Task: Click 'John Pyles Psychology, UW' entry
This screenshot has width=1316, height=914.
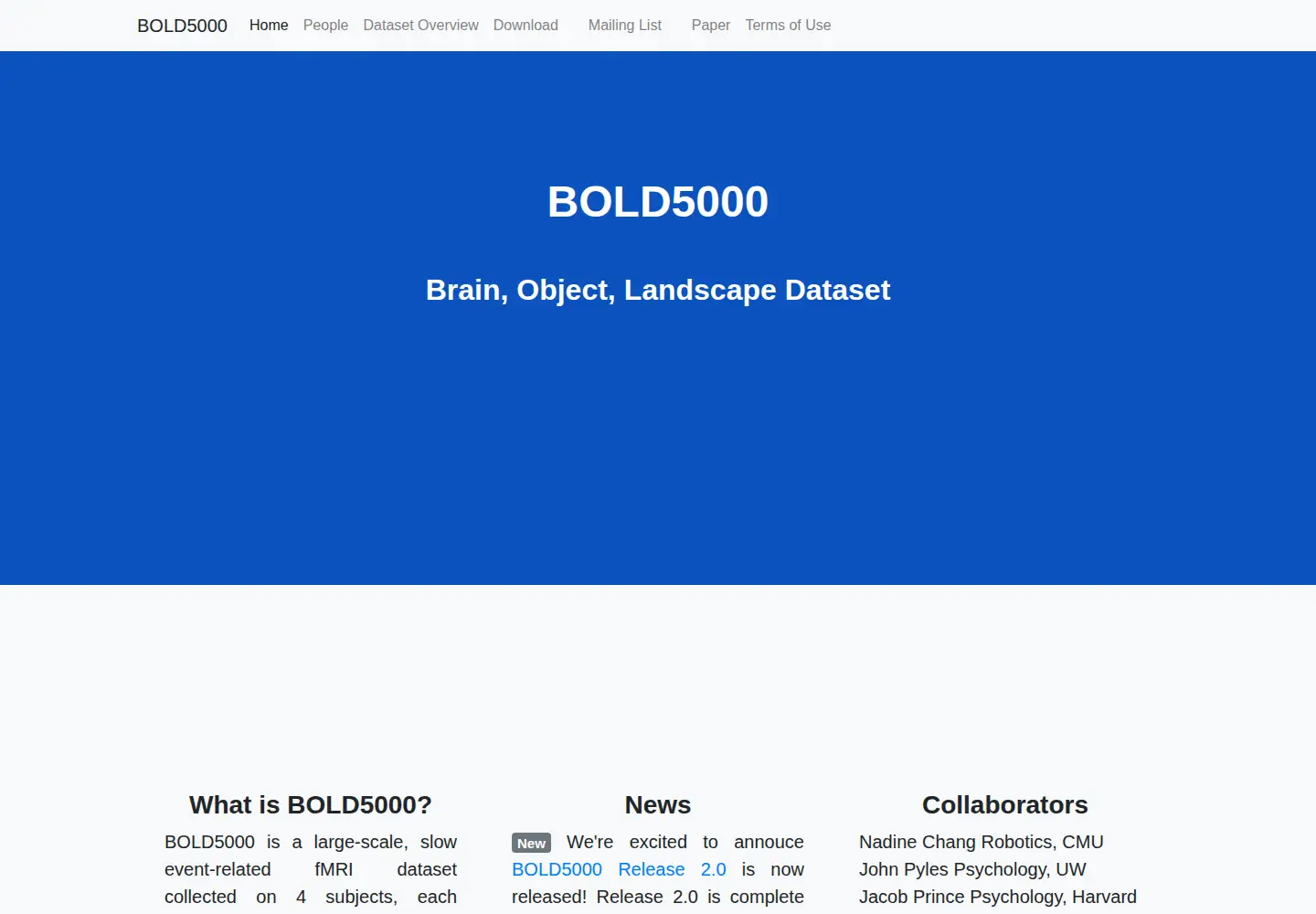Action: coord(972,869)
